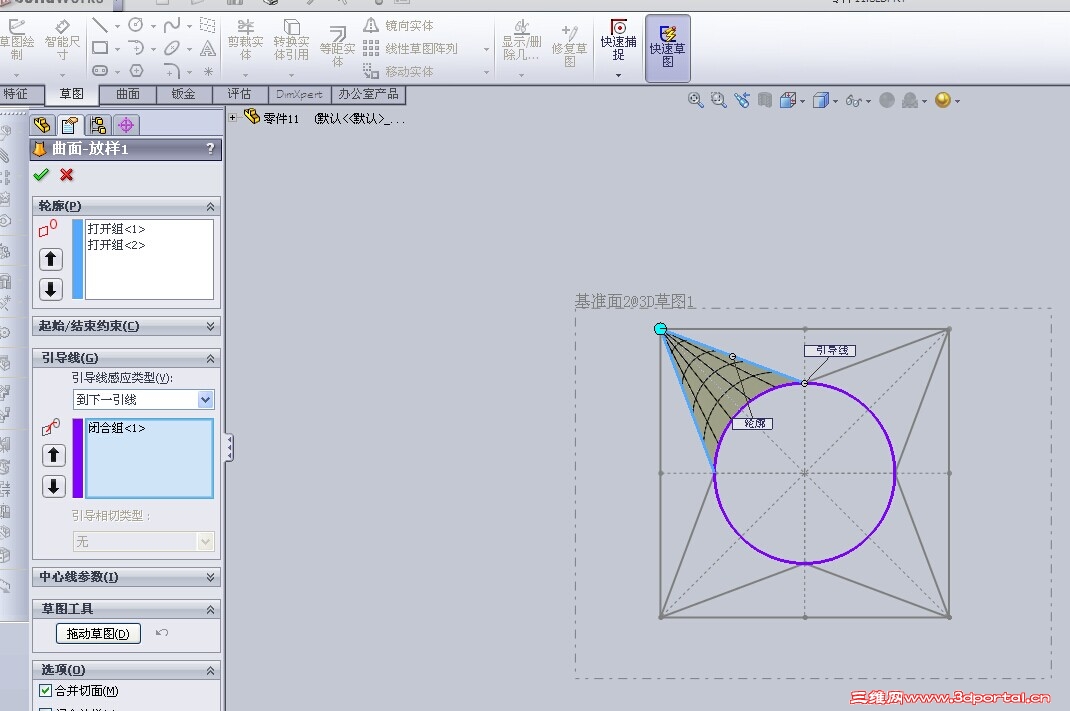Viewport: 1070px width, 711px height.
Task: Select the Circle sketch tool
Action: coord(136,25)
